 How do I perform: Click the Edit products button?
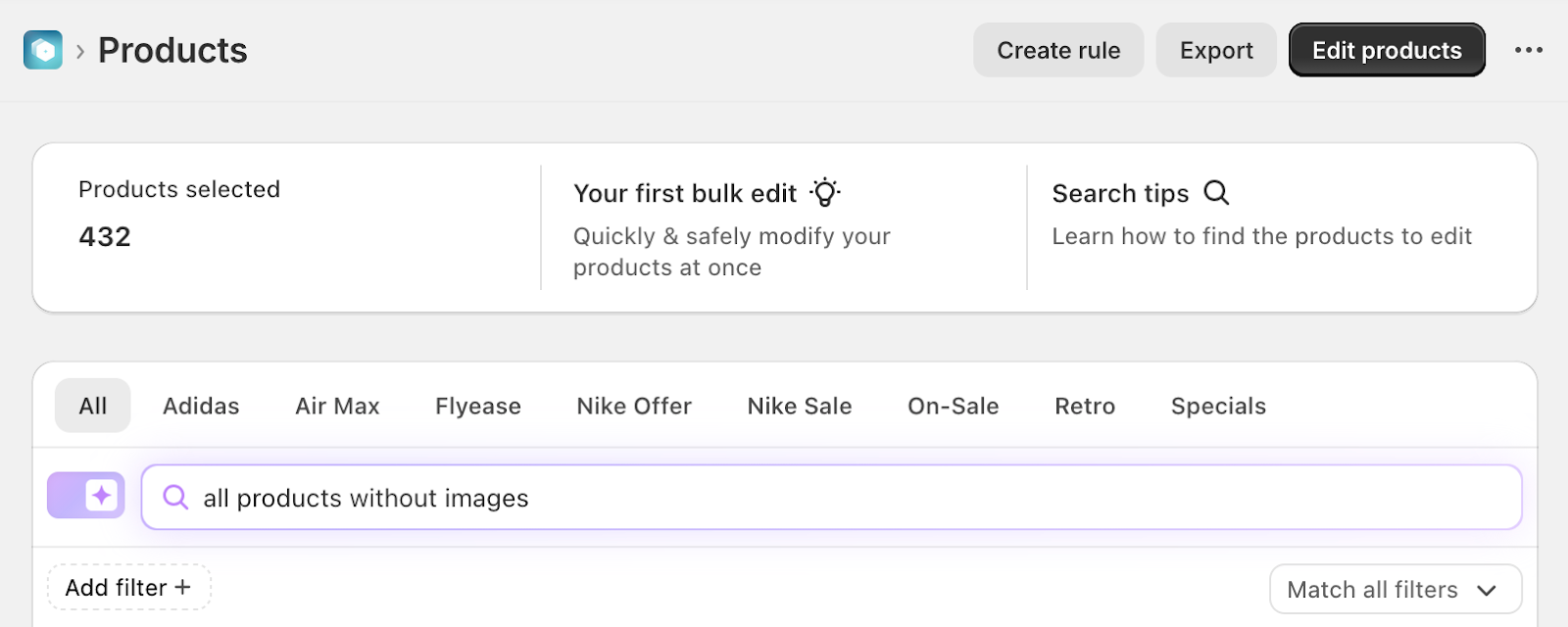1387,50
